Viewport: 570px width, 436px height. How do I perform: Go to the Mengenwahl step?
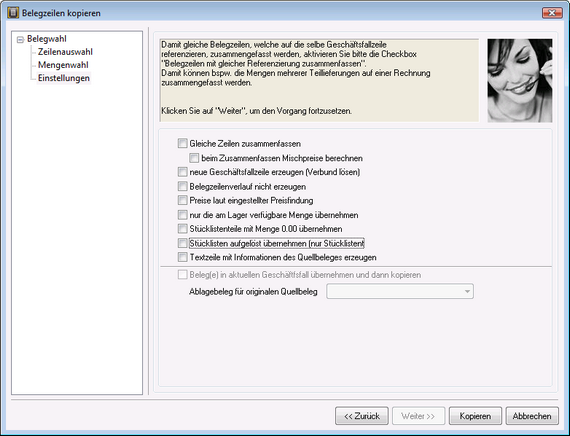coord(63,65)
